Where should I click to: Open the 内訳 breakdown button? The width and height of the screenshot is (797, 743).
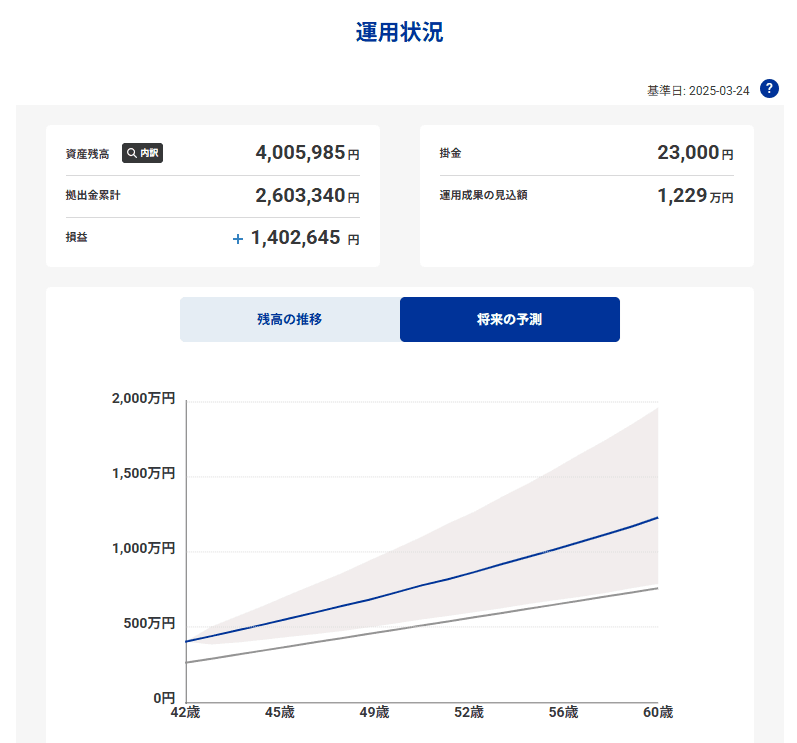[142, 153]
